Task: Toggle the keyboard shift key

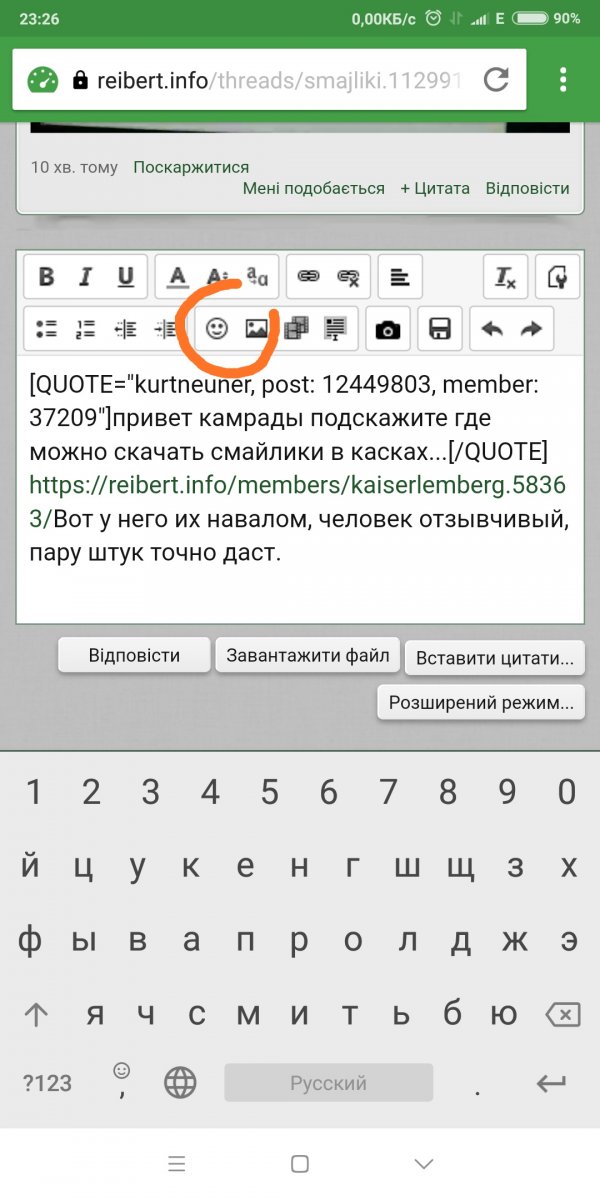Action: coord(37,1016)
